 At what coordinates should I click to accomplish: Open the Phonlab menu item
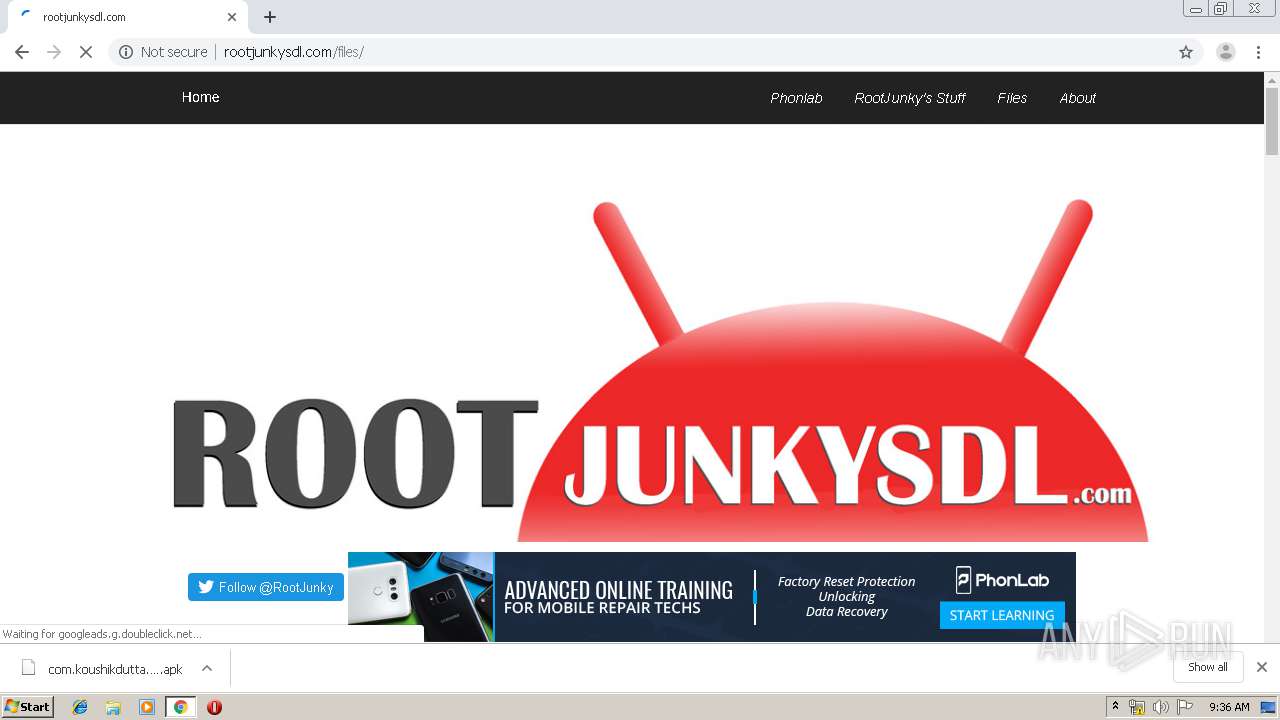tap(796, 98)
